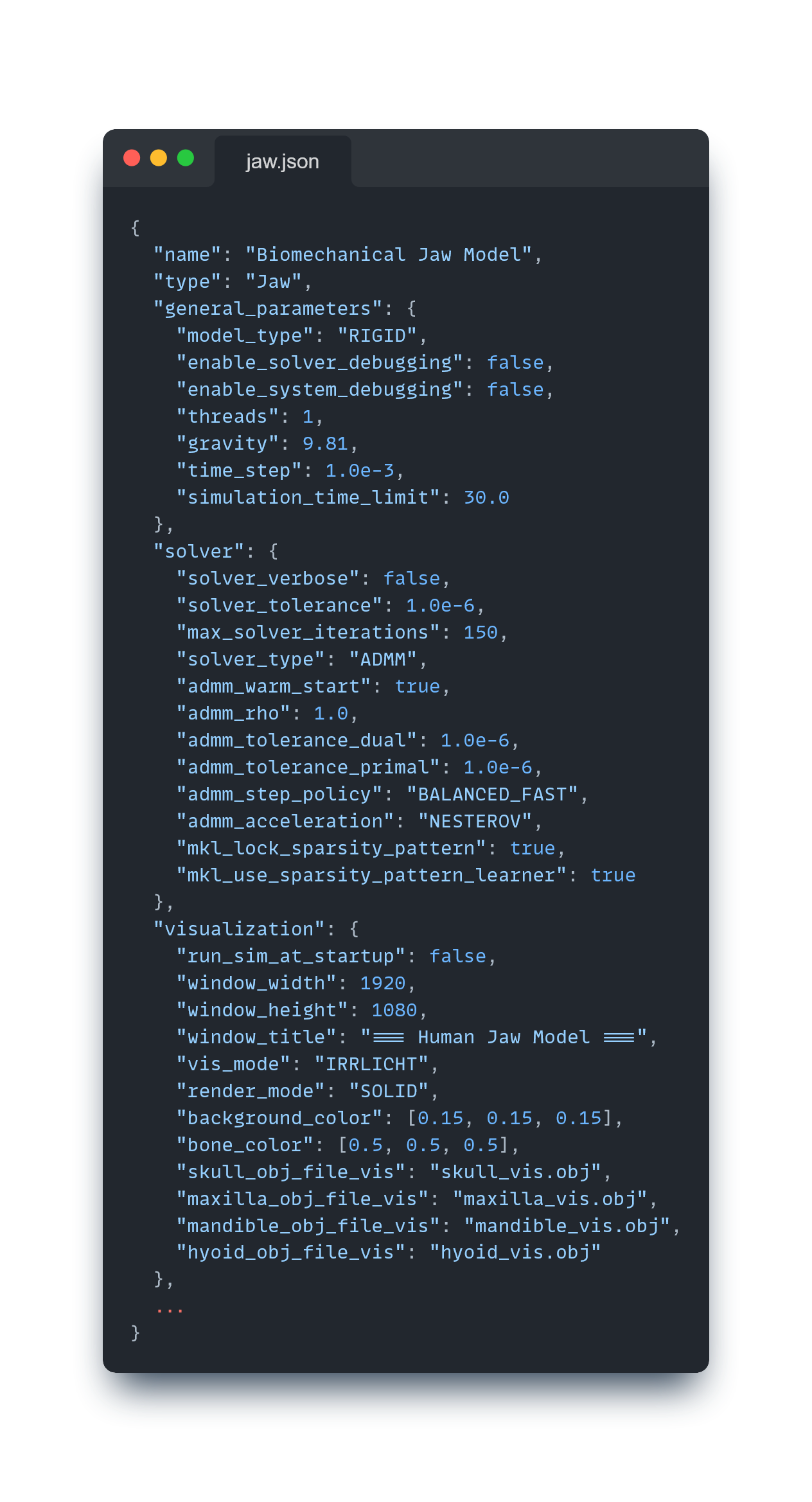Click the gravity value 9.81
The width and height of the screenshot is (812, 1502).
[325, 444]
